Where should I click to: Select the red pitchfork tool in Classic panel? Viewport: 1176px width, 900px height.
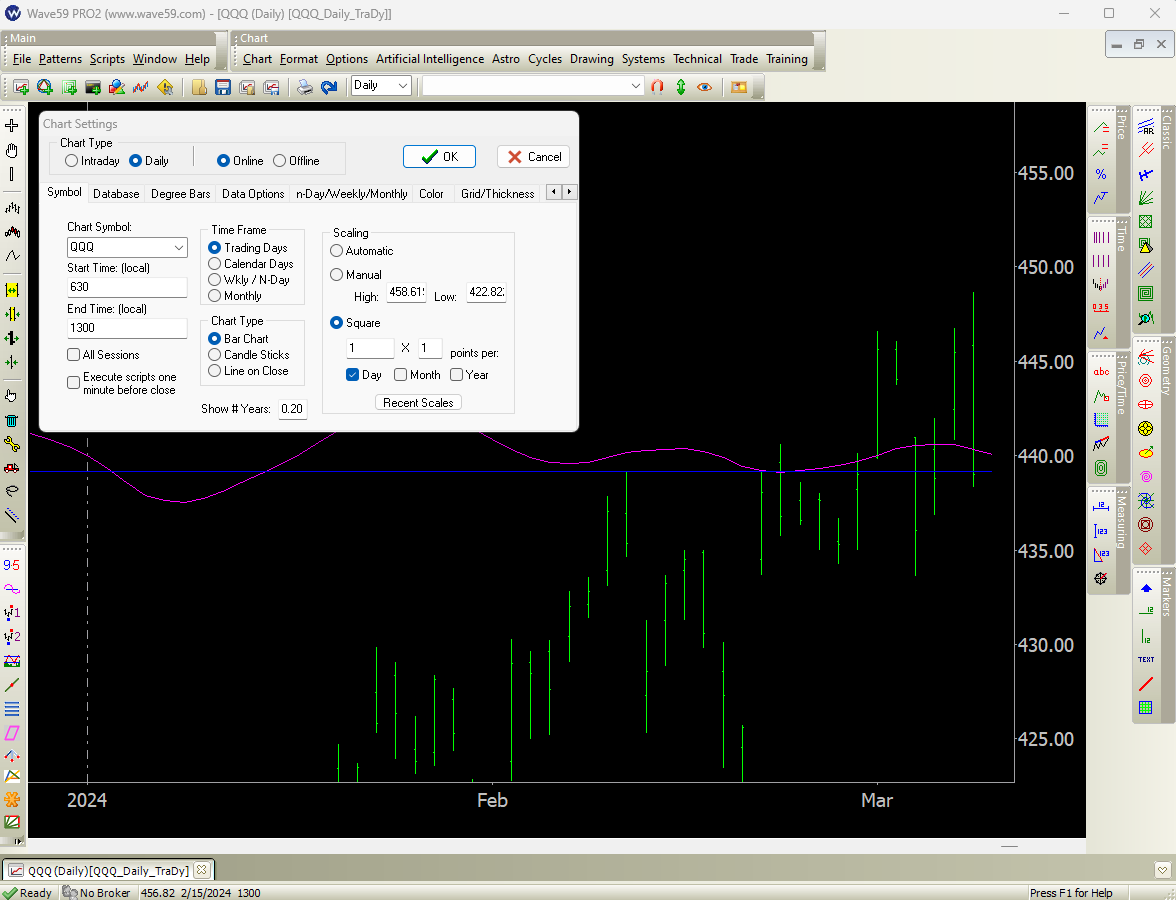pos(1146,150)
